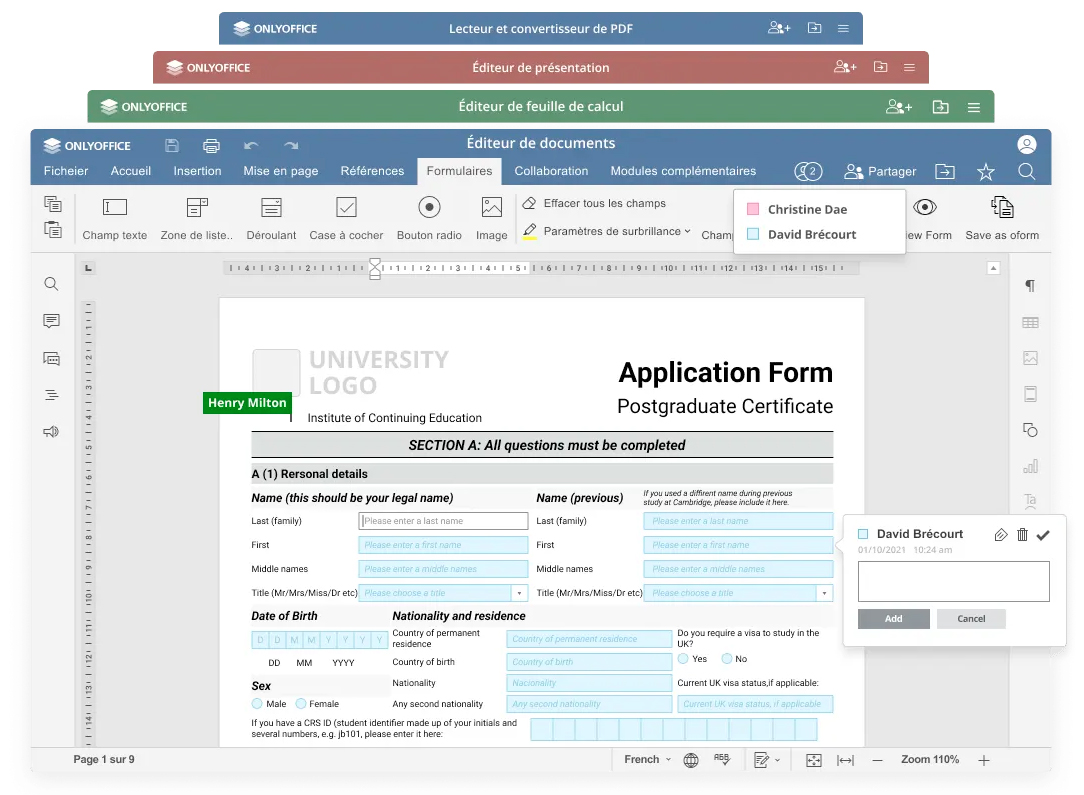Open the Find tool in left sidebar

click(x=51, y=284)
